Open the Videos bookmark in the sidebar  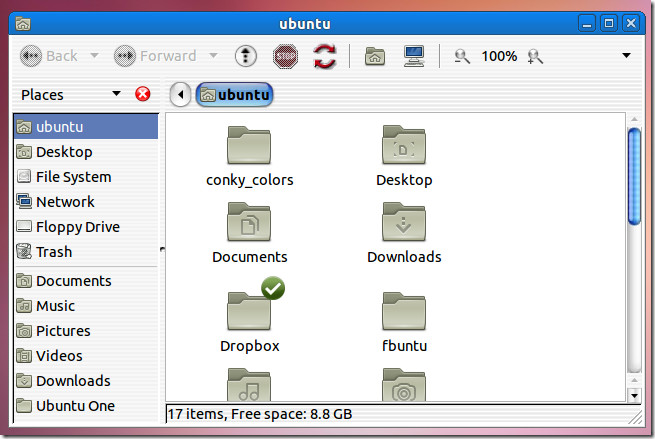[x=86, y=356]
